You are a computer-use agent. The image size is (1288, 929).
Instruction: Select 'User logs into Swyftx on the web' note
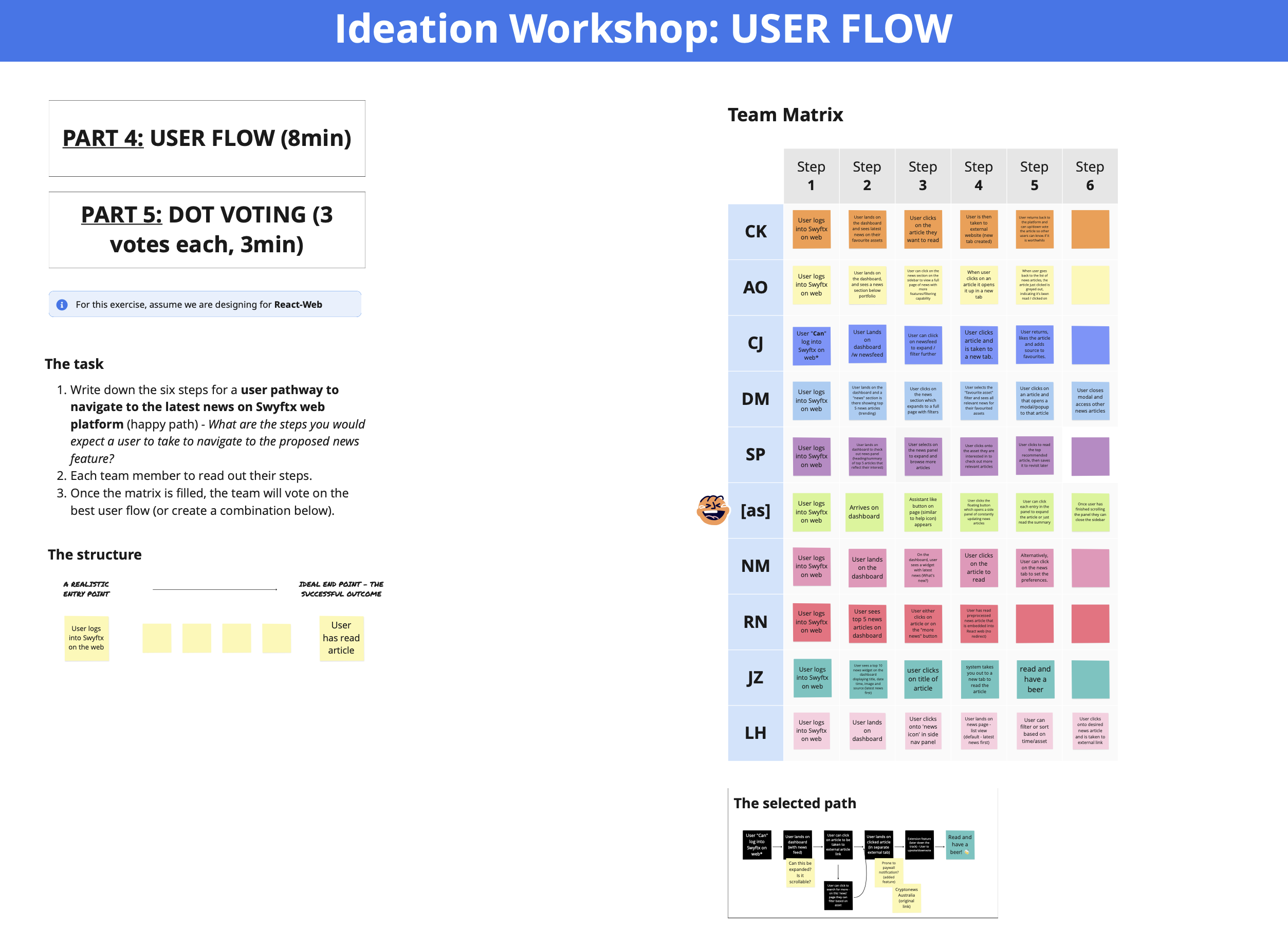coord(86,638)
